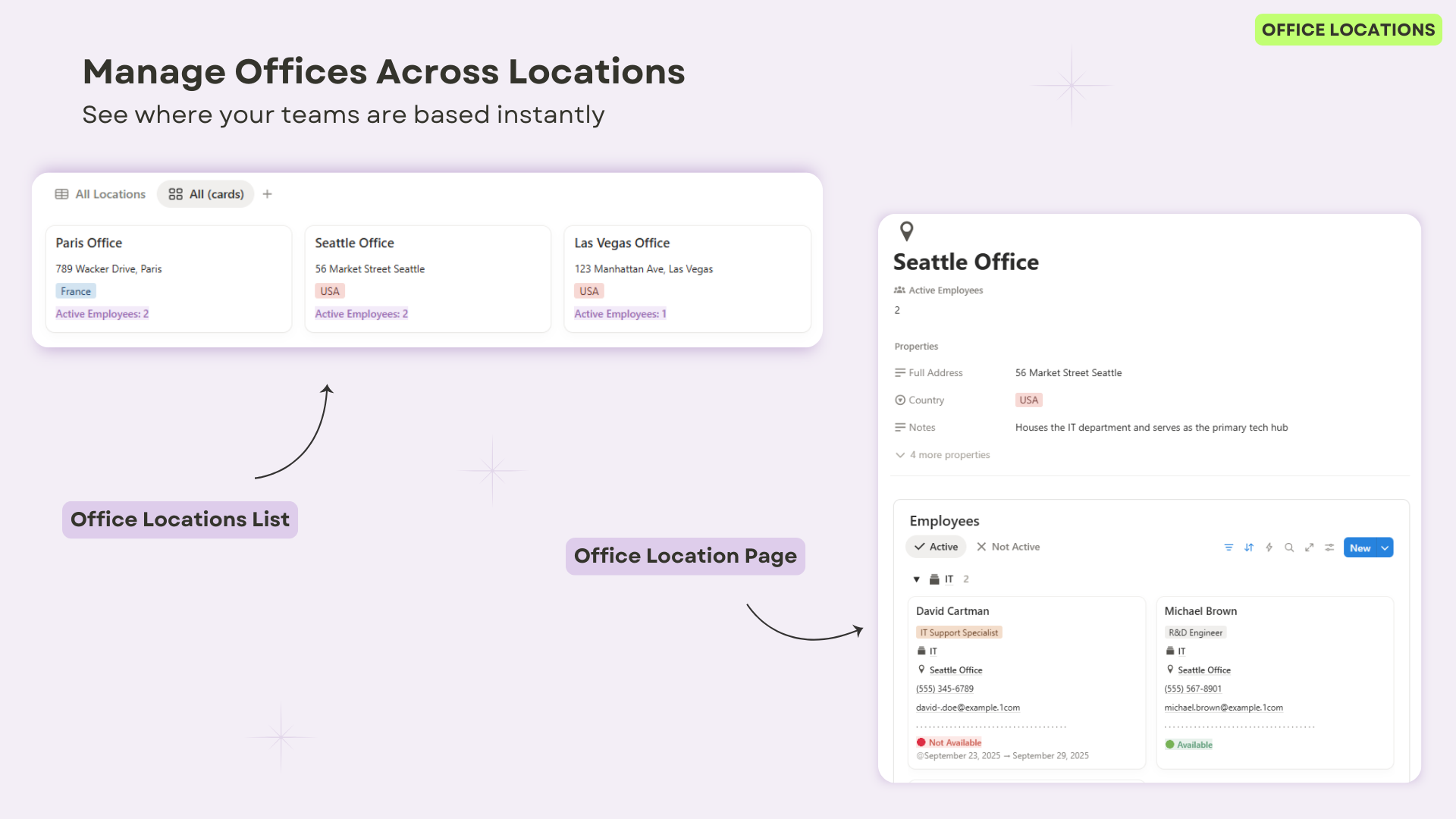
Task: Click the blue New button
Action: [1360, 548]
